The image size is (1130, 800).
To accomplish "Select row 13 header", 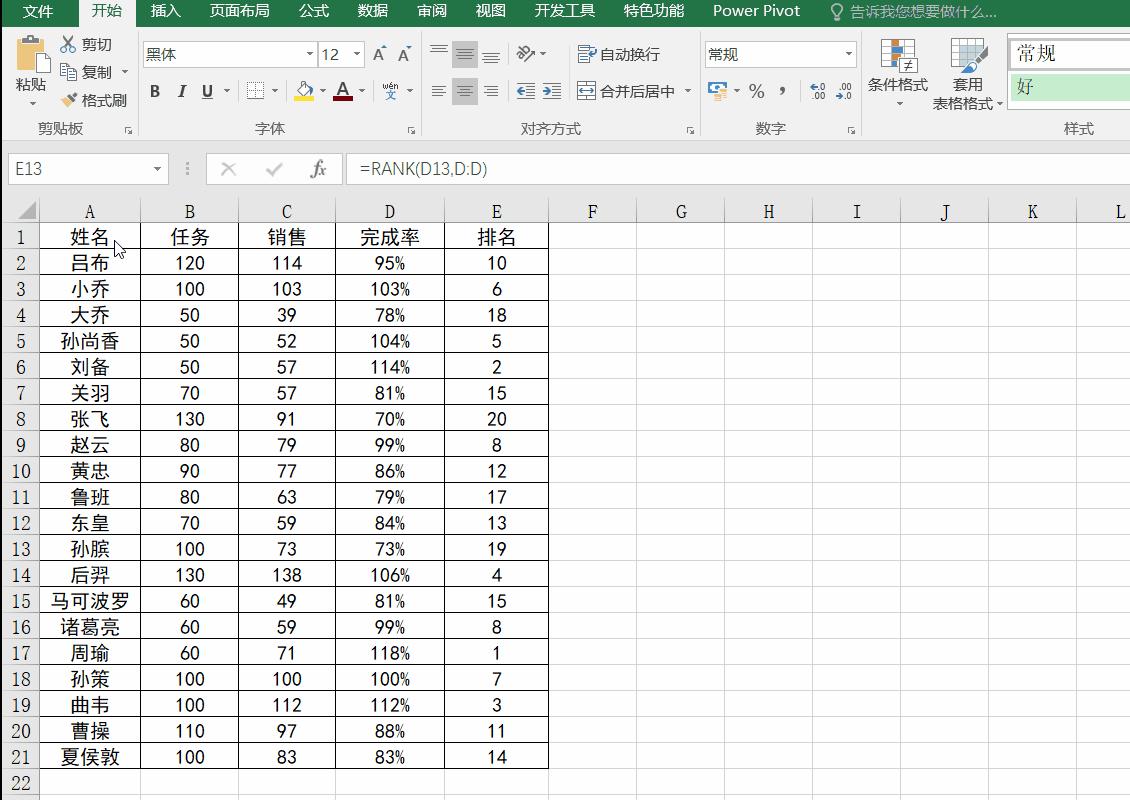I will point(21,549).
